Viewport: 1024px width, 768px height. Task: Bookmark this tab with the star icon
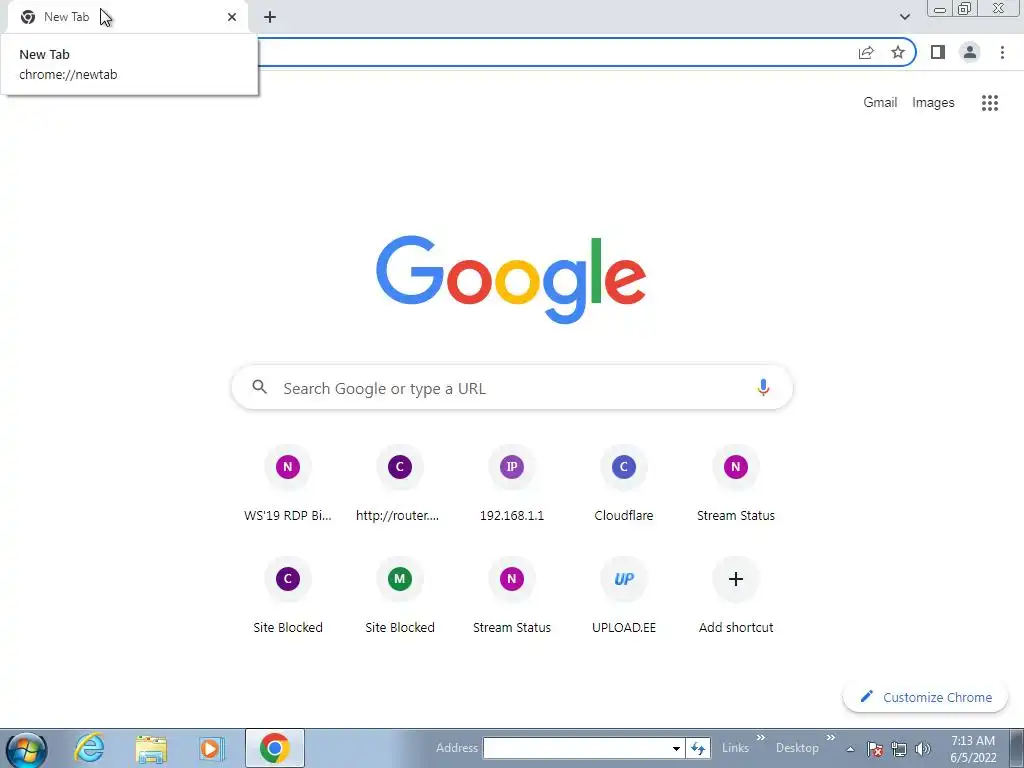point(898,52)
